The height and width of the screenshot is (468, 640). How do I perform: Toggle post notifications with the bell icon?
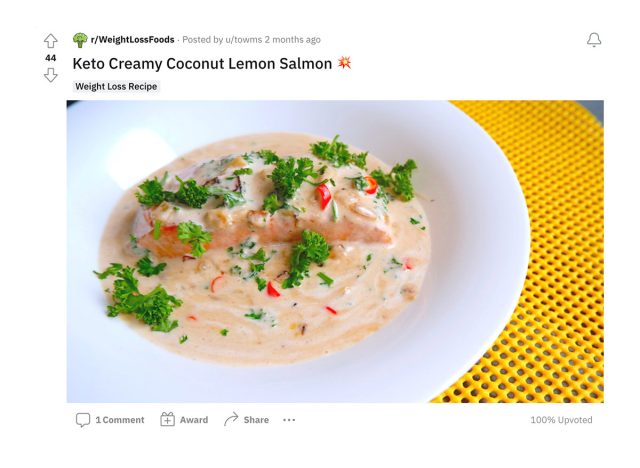tap(594, 40)
